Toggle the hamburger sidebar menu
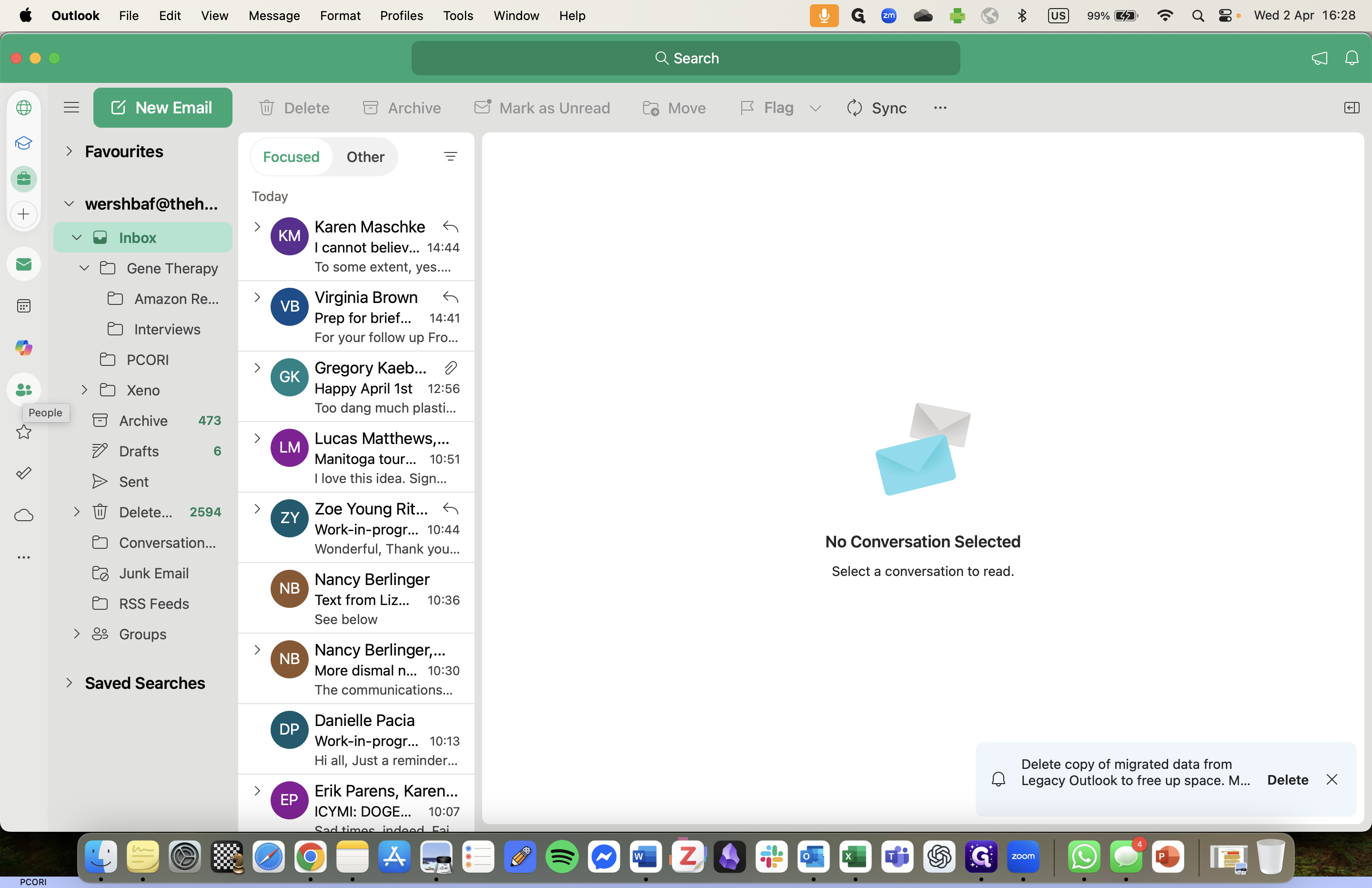 (71, 108)
